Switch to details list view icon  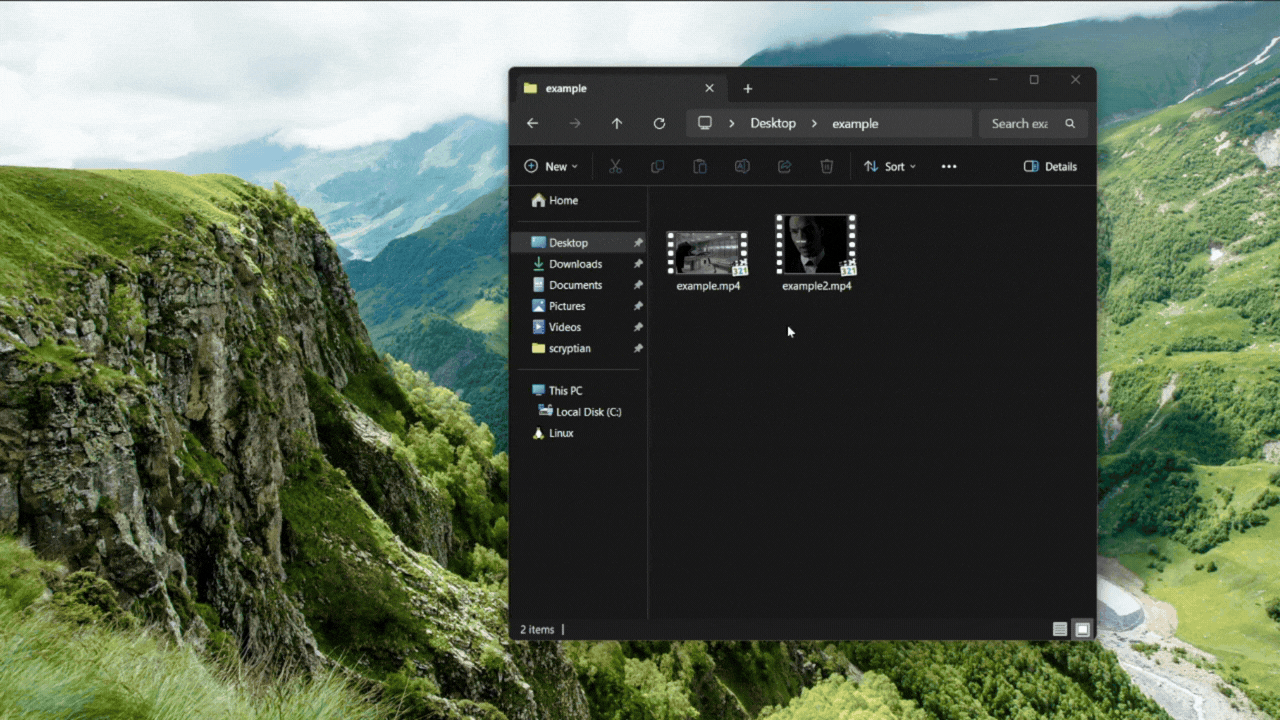point(1060,629)
